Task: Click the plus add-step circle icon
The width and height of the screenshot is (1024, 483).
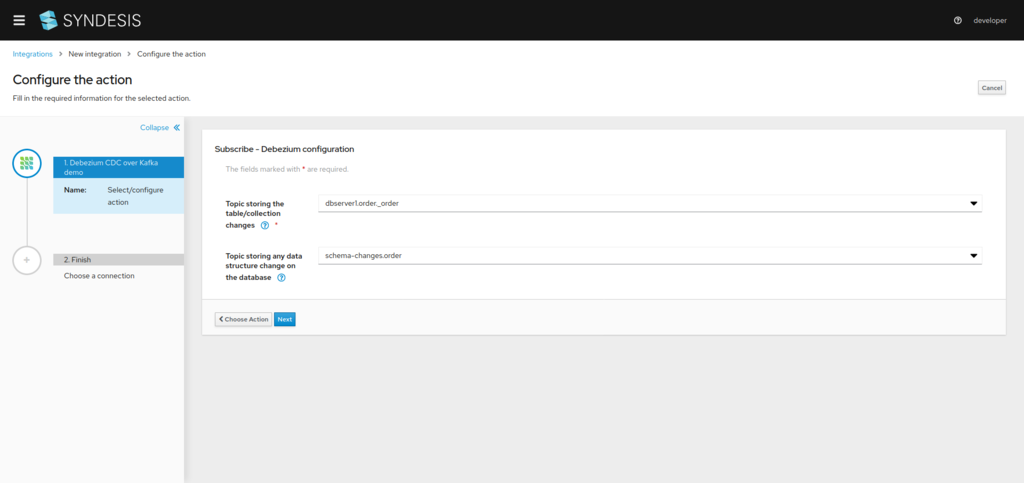Action: 27,260
